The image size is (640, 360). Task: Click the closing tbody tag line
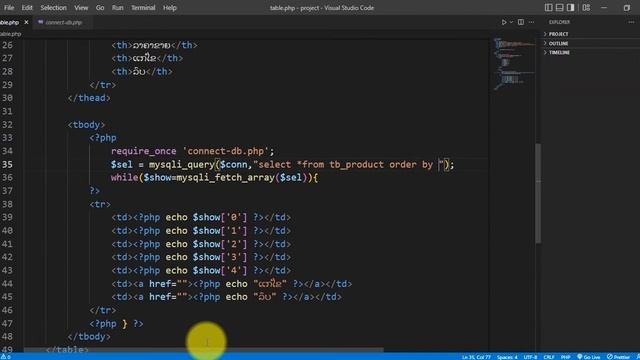(89, 337)
